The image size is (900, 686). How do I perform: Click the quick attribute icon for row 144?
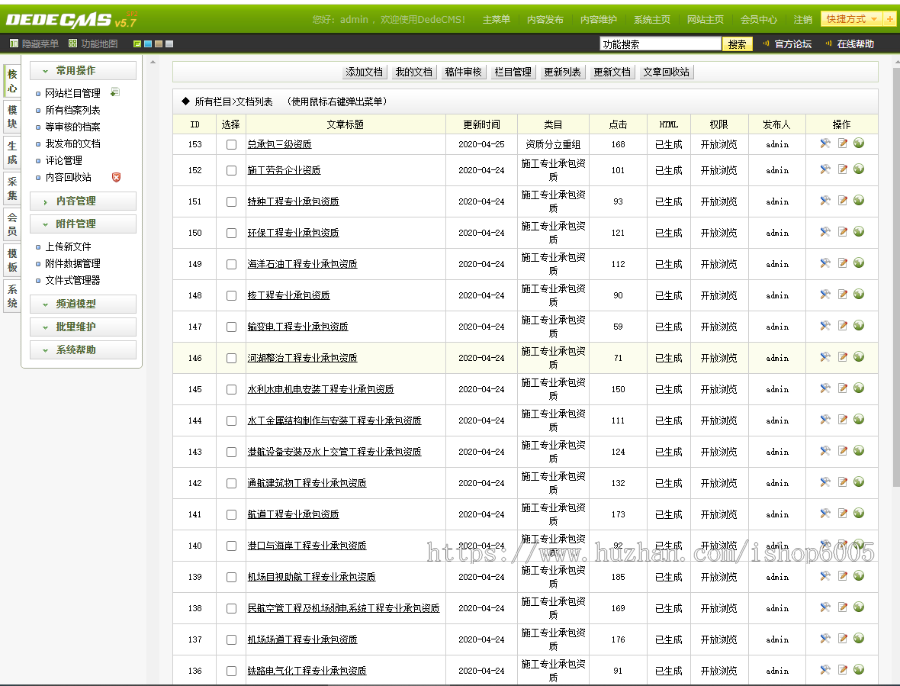[x=825, y=419]
